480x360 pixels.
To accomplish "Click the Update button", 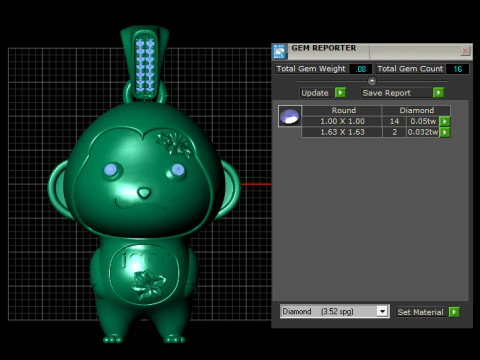I will pyautogui.click(x=315, y=93).
